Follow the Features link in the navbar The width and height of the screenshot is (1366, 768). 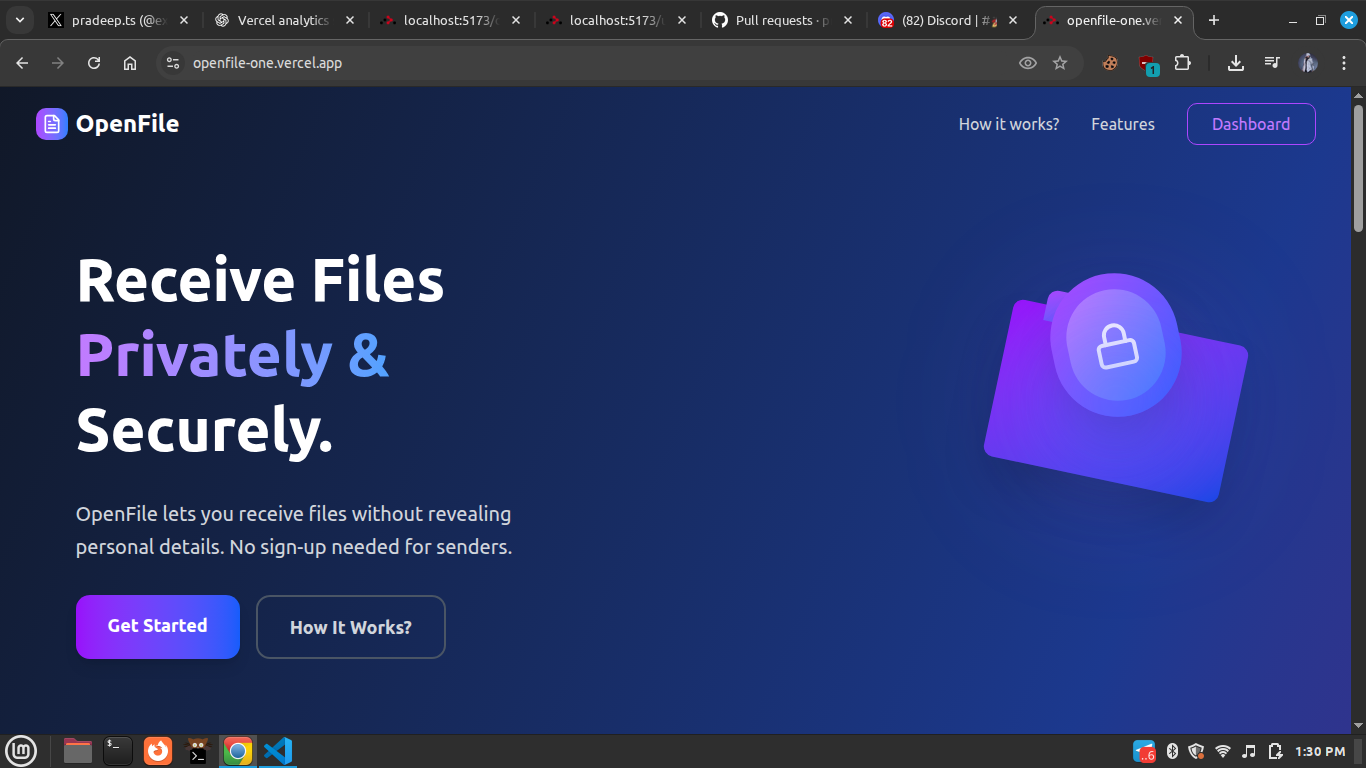click(x=1122, y=124)
